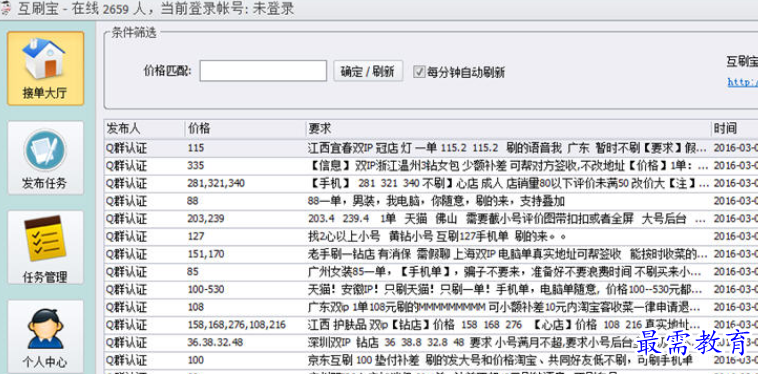This screenshot has height=374, width=758.
Task: Select the row priced 158,168,276,108,216
Action: (x=431, y=325)
